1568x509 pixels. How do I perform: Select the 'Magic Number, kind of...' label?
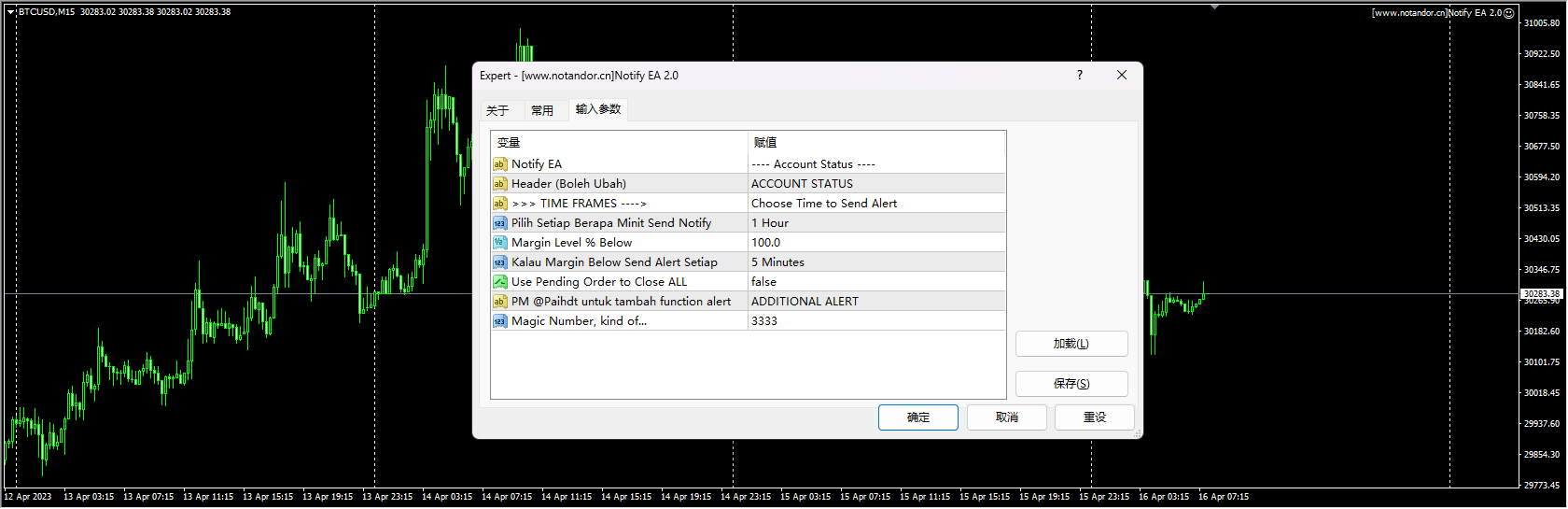click(579, 321)
